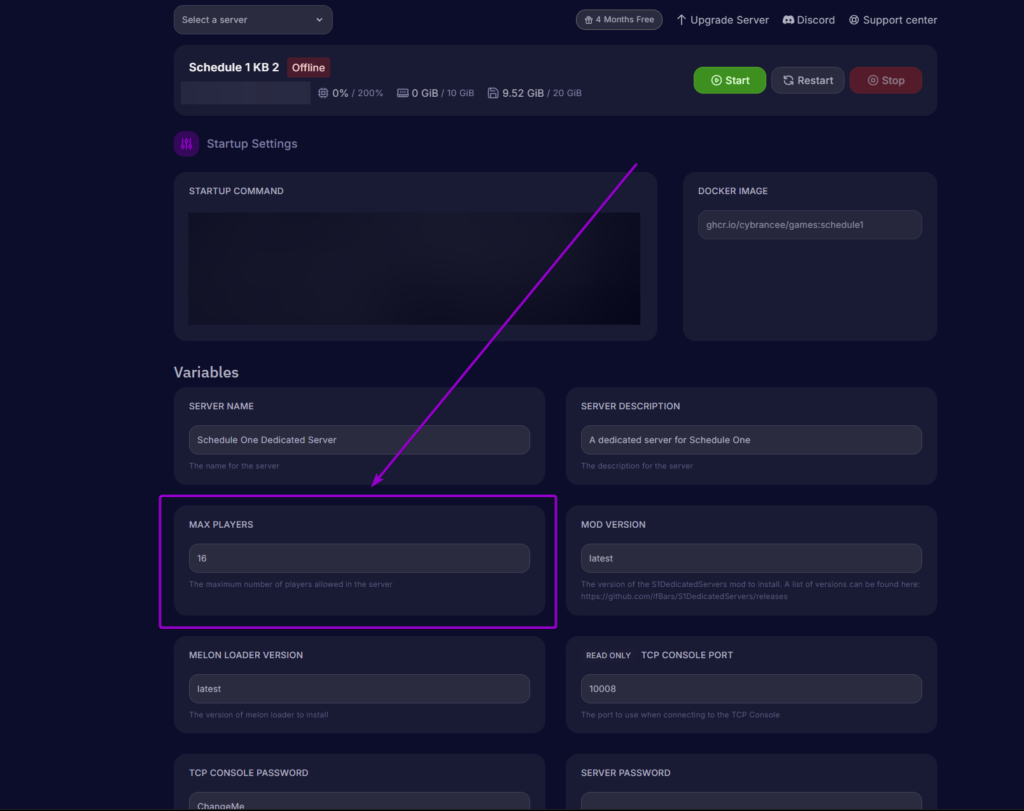
Task: Click the Max Players input field
Action: [359, 558]
